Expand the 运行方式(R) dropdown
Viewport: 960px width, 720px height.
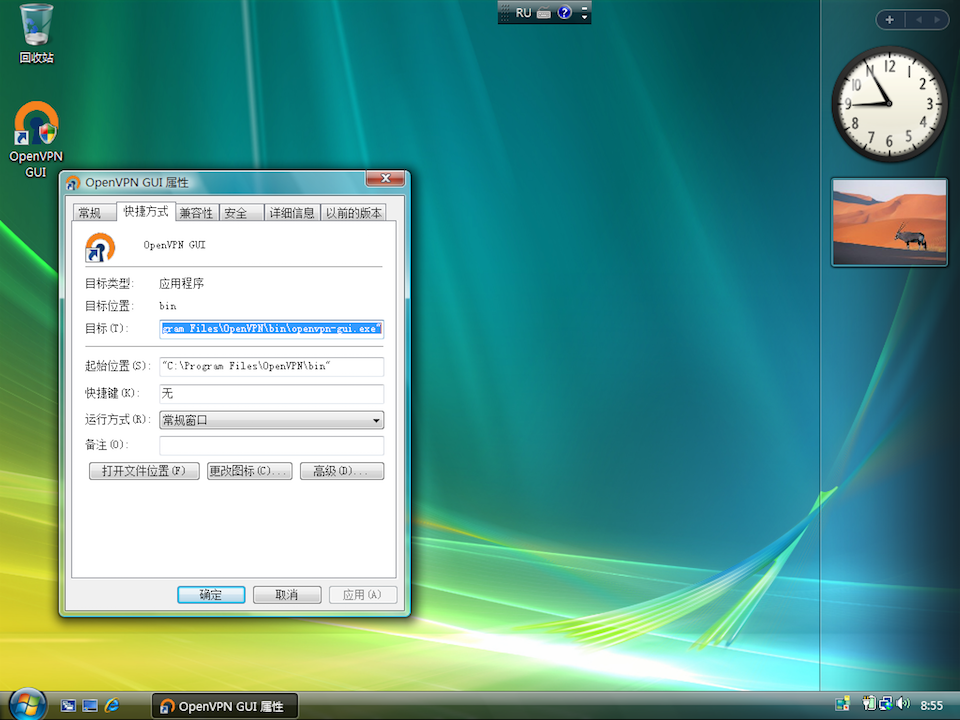tap(271, 420)
